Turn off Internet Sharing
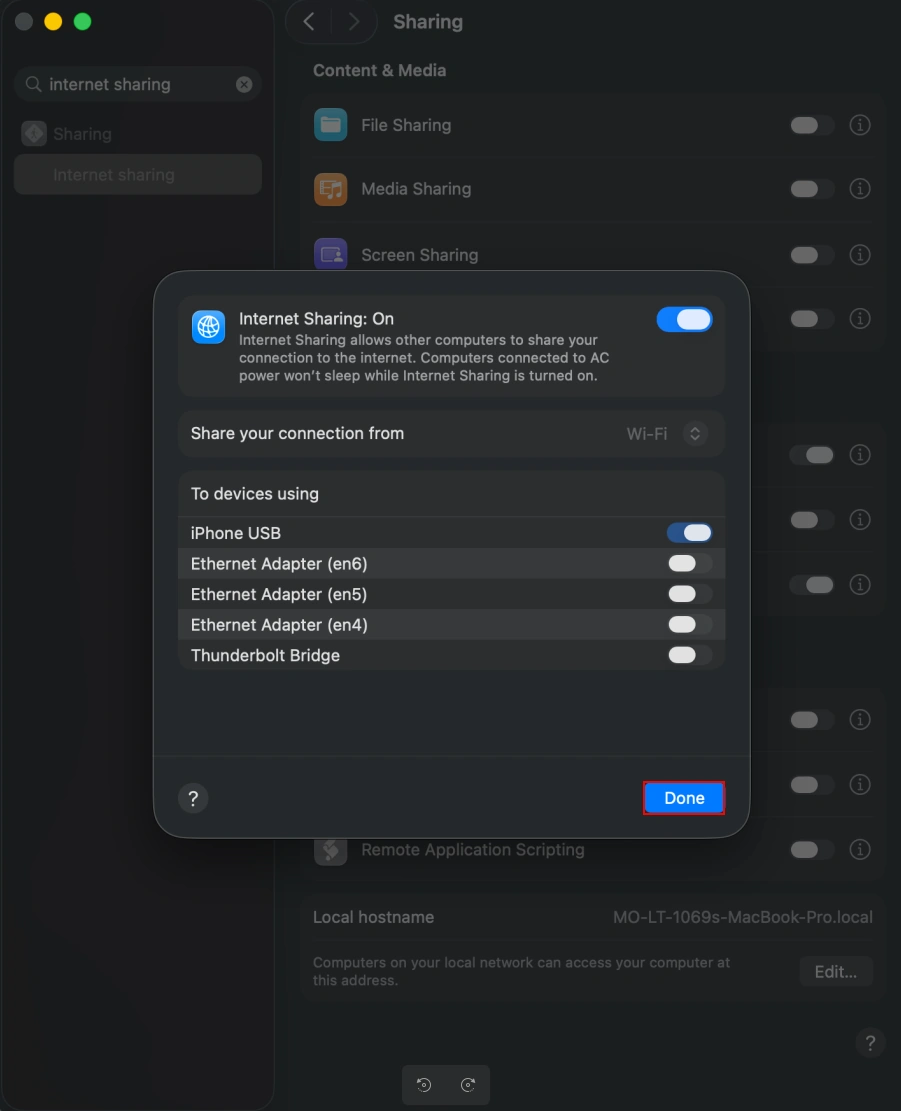 (684, 319)
